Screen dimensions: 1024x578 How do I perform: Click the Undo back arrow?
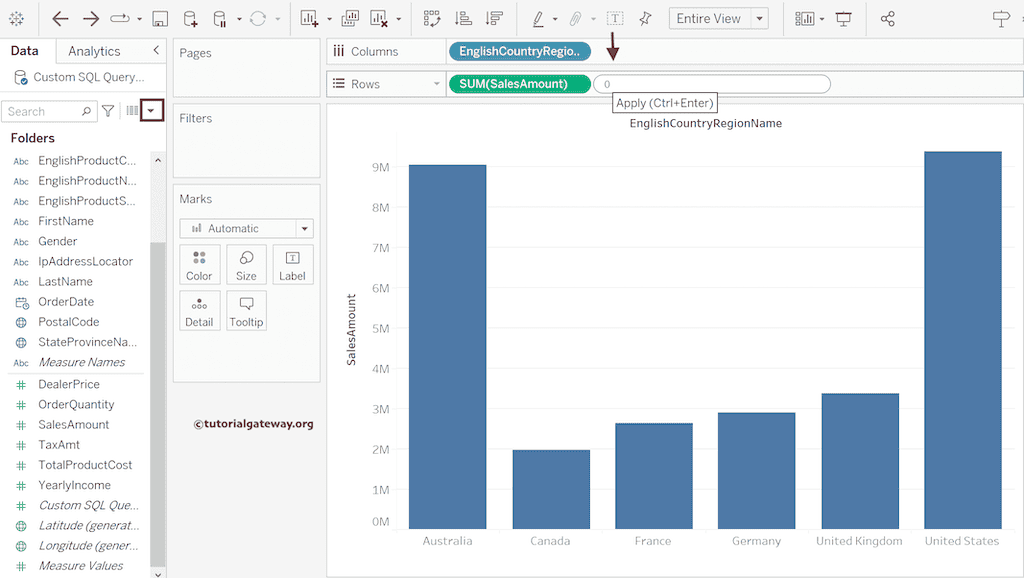[x=60, y=19]
